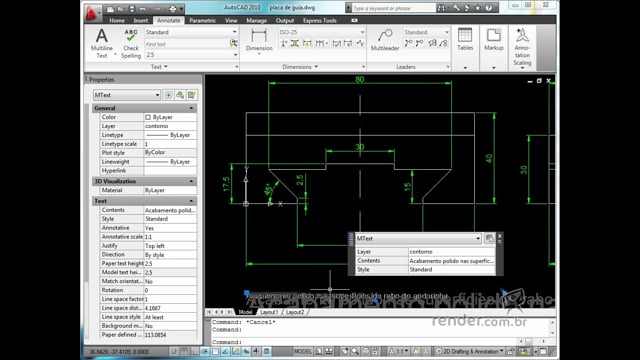Toggle the MODEL space status button
The width and height of the screenshot is (640, 360).
pyautogui.click(x=303, y=351)
